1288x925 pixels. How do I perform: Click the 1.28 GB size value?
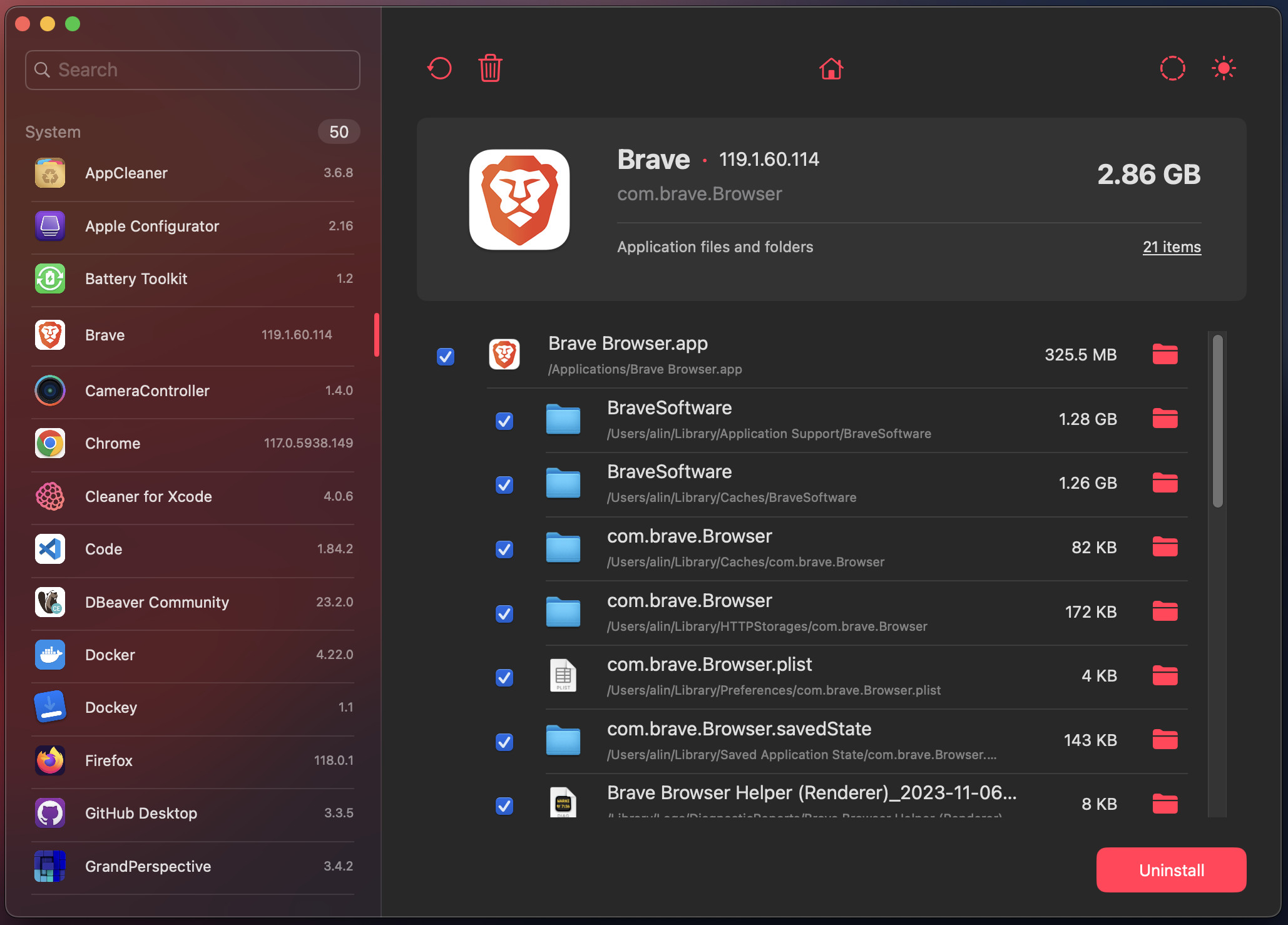coord(1088,419)
